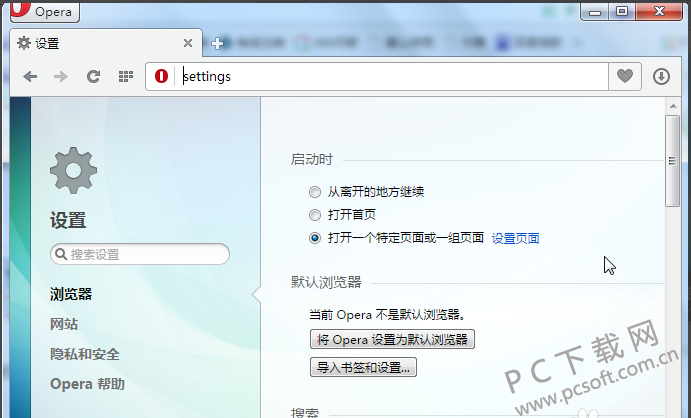
Task: Maximize the Opera window
Action: tap(622, 11)
